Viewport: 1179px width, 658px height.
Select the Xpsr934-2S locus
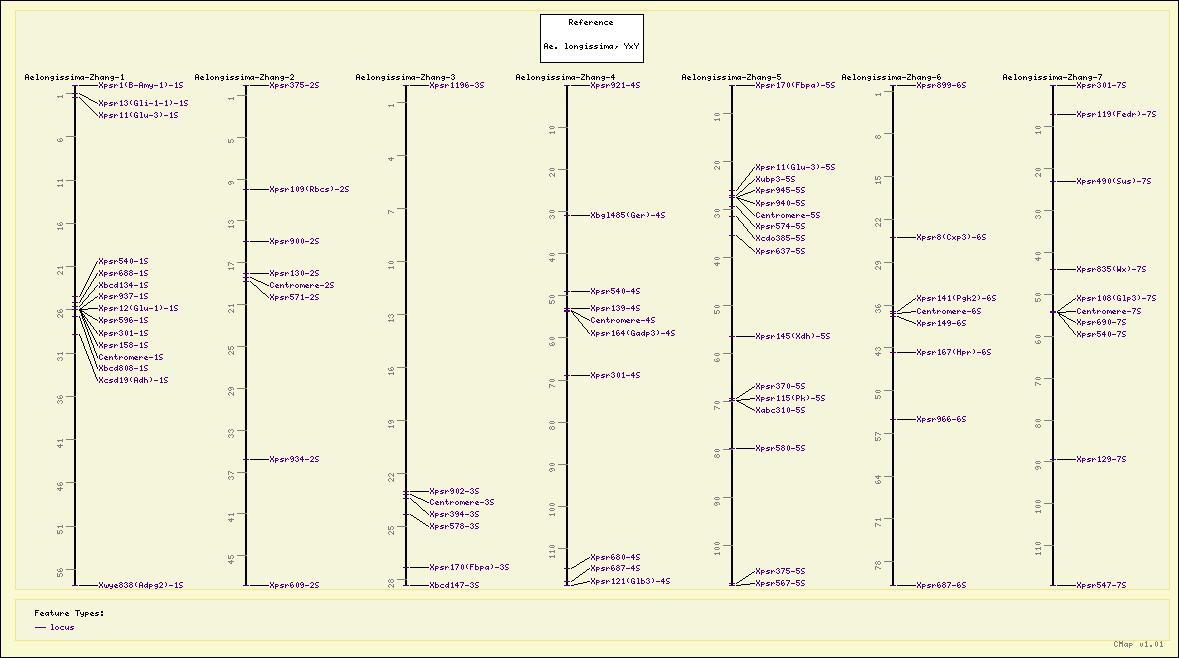[294, 459]
